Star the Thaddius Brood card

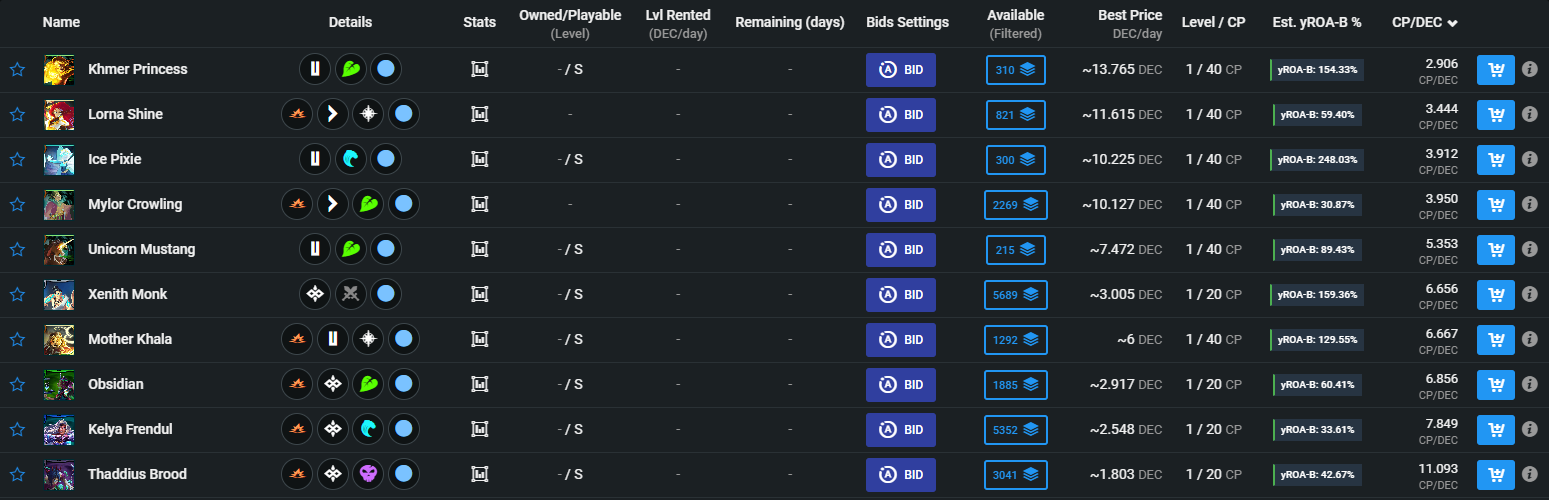pyautogui.click(x=17, y=475)
